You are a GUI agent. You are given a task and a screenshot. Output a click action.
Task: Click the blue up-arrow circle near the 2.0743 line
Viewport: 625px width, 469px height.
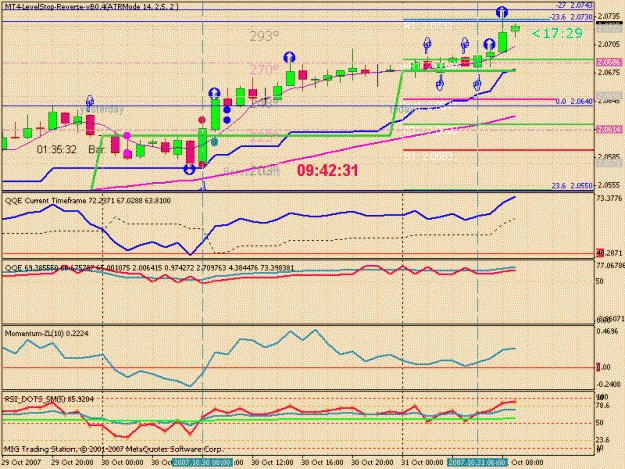[502, 12]
